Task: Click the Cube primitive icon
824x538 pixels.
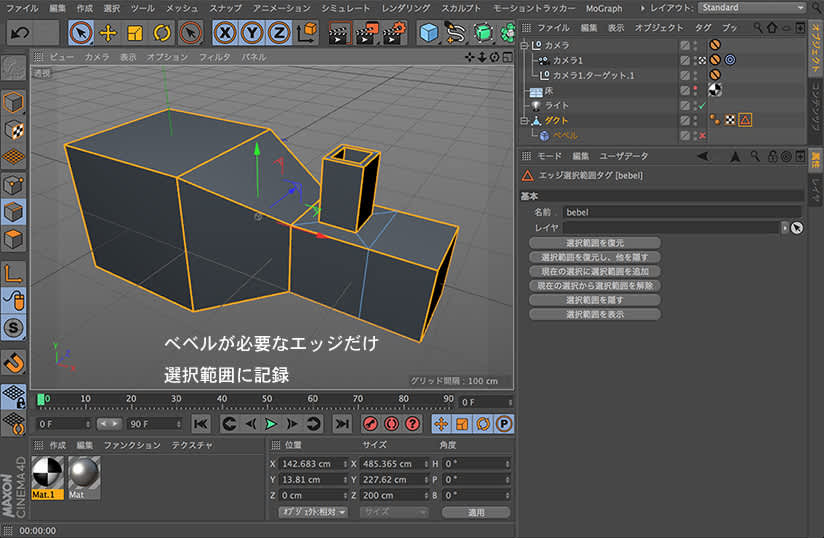Action: pos(429,34)
